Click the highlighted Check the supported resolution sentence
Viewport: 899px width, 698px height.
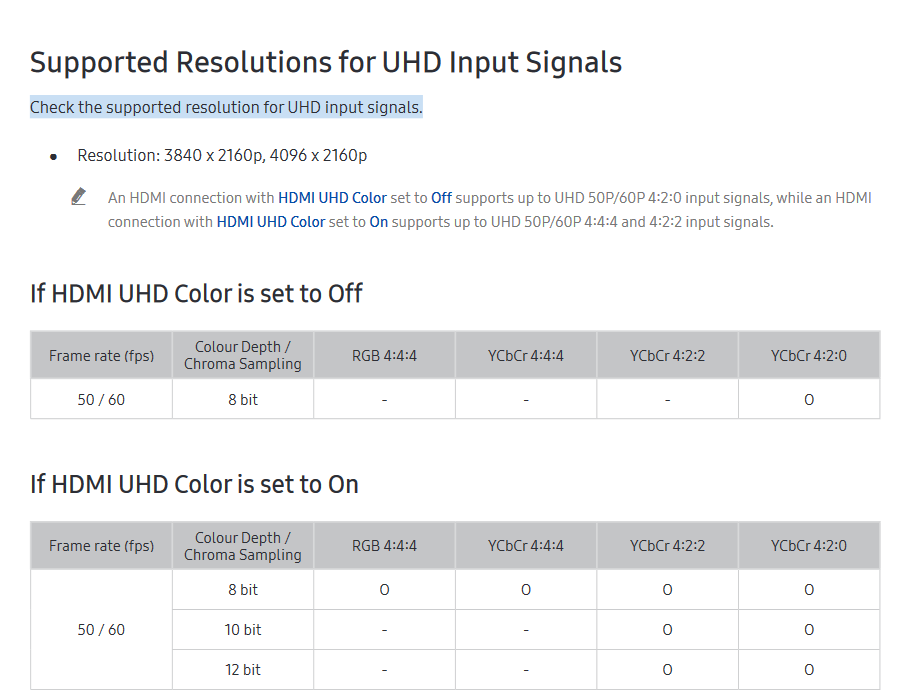226,107
